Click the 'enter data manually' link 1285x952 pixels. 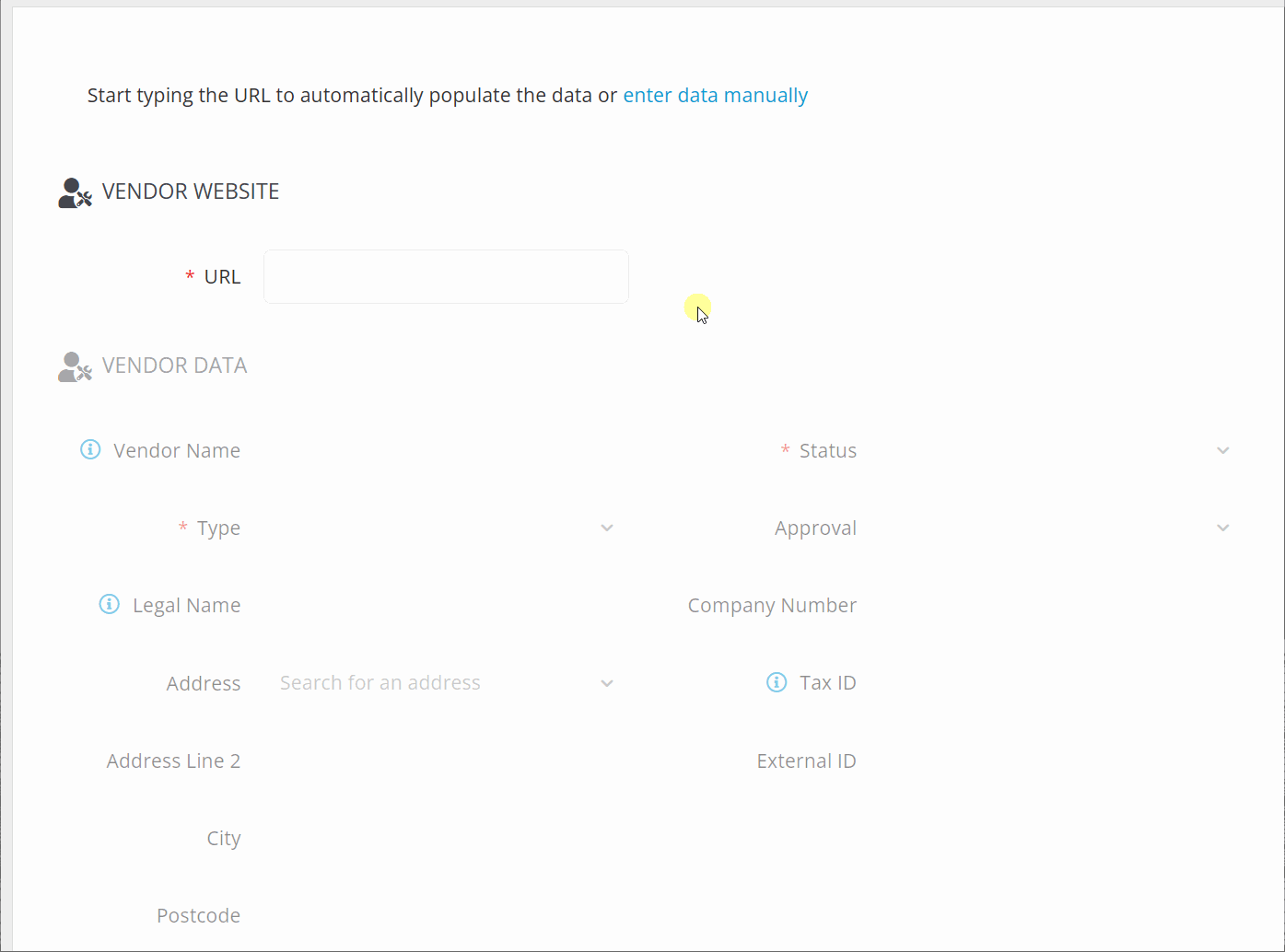[715, 96]
